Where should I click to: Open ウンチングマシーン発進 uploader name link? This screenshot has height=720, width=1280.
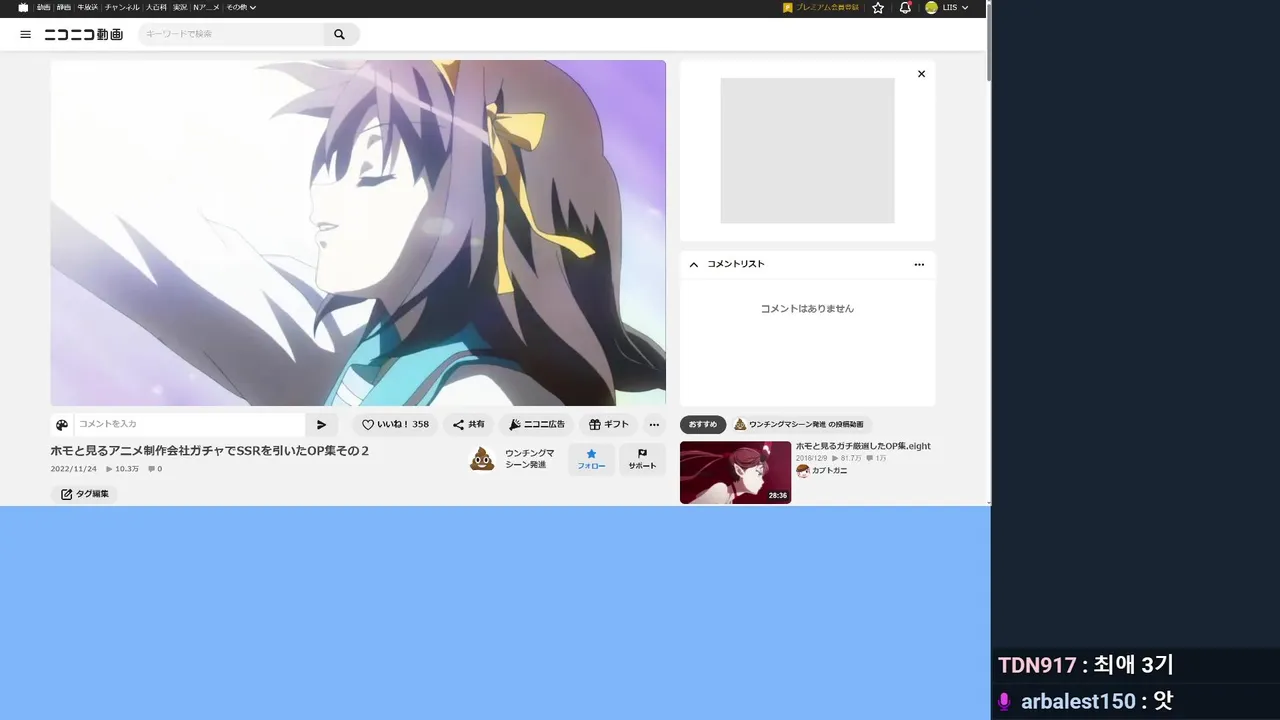point(529,459)
